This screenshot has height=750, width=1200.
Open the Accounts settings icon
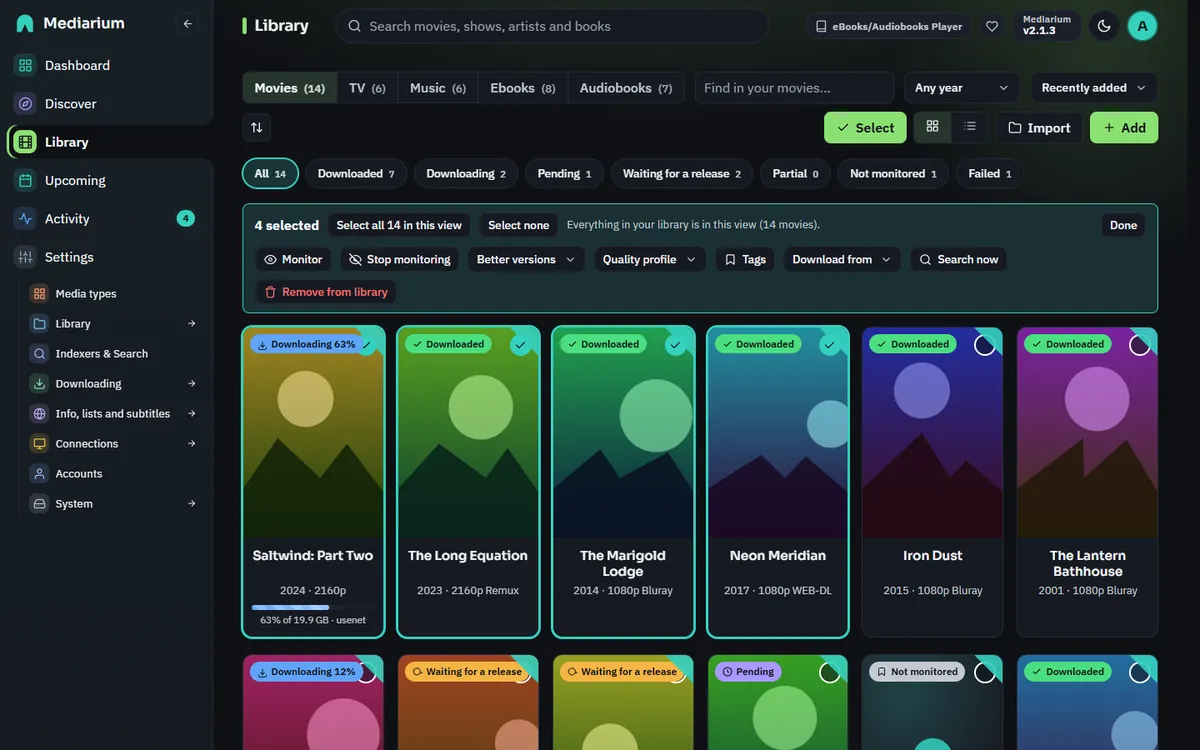[x=39, y=474]
